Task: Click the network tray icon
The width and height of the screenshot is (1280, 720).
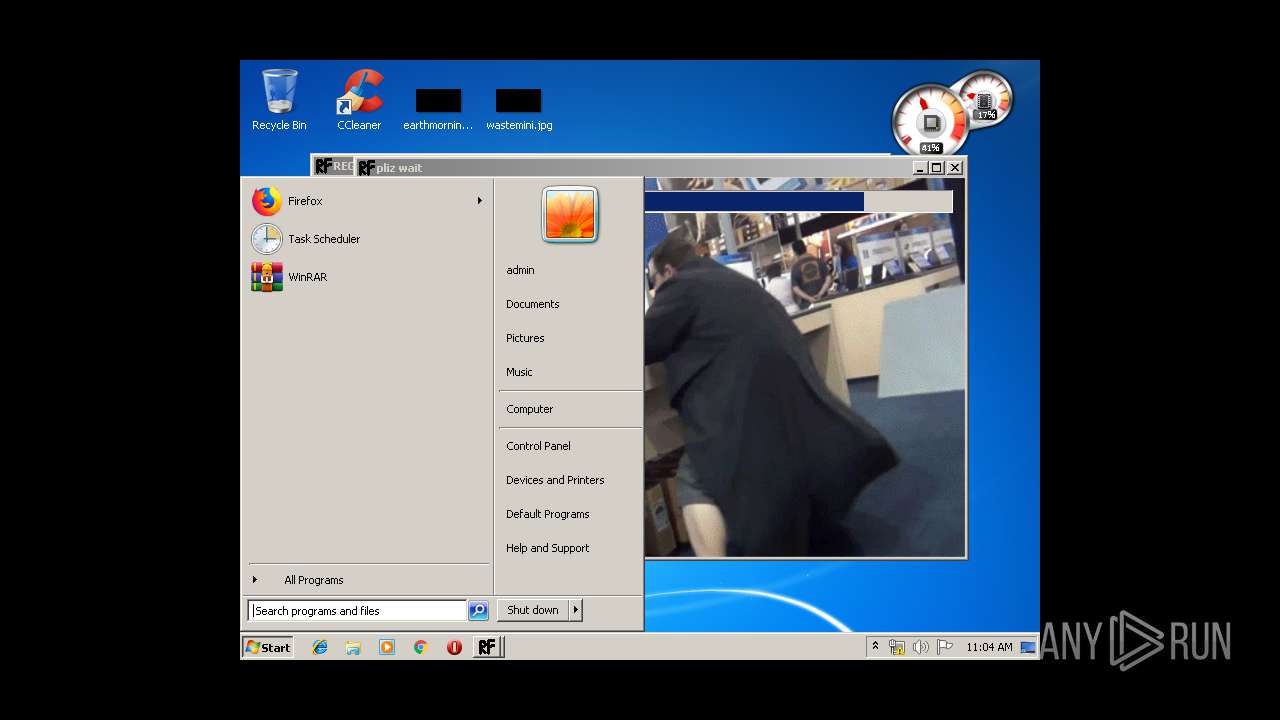Action: (x=897, y=647)
